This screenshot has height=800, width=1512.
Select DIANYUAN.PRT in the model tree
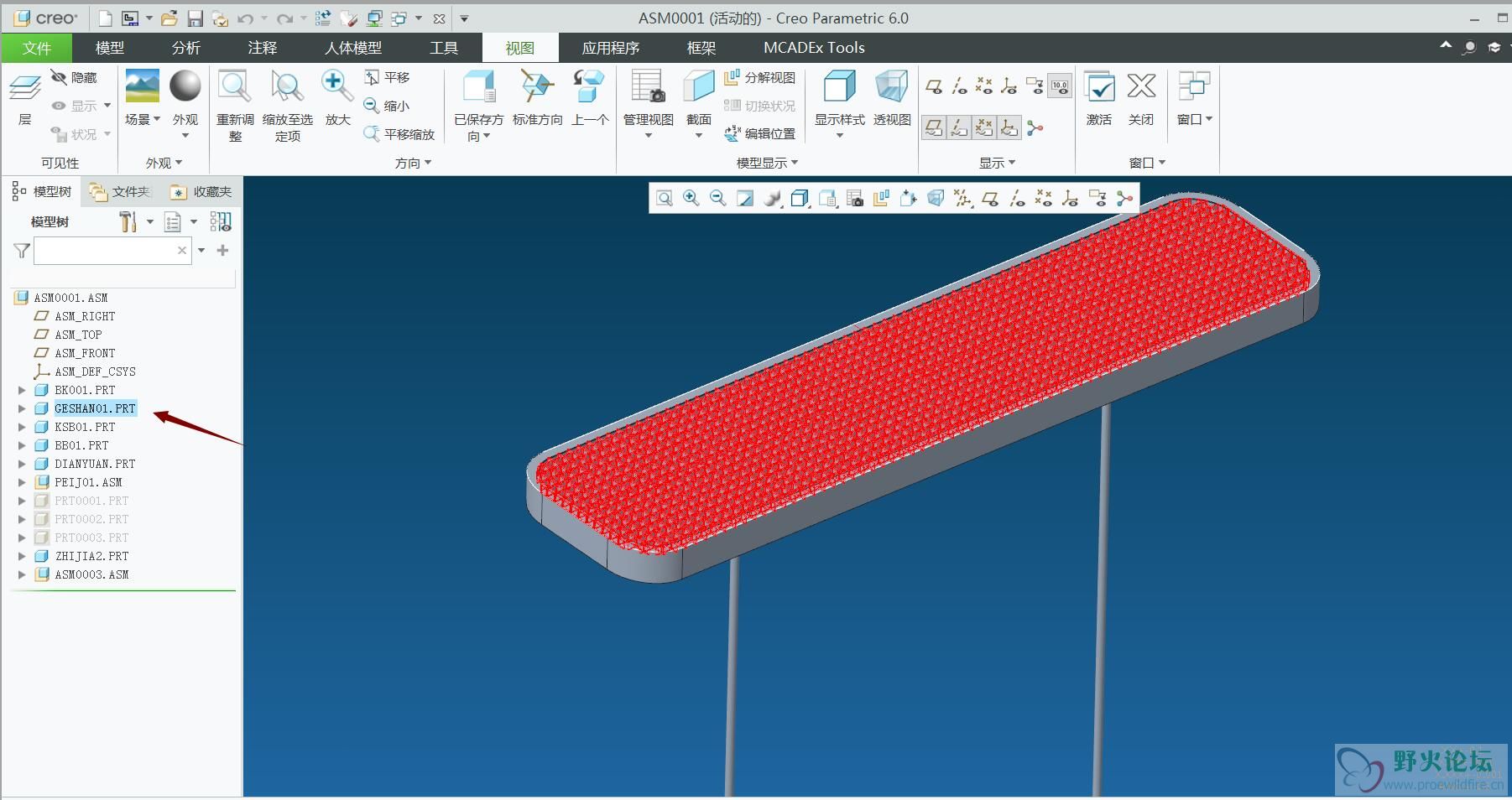tap(95, 464)
